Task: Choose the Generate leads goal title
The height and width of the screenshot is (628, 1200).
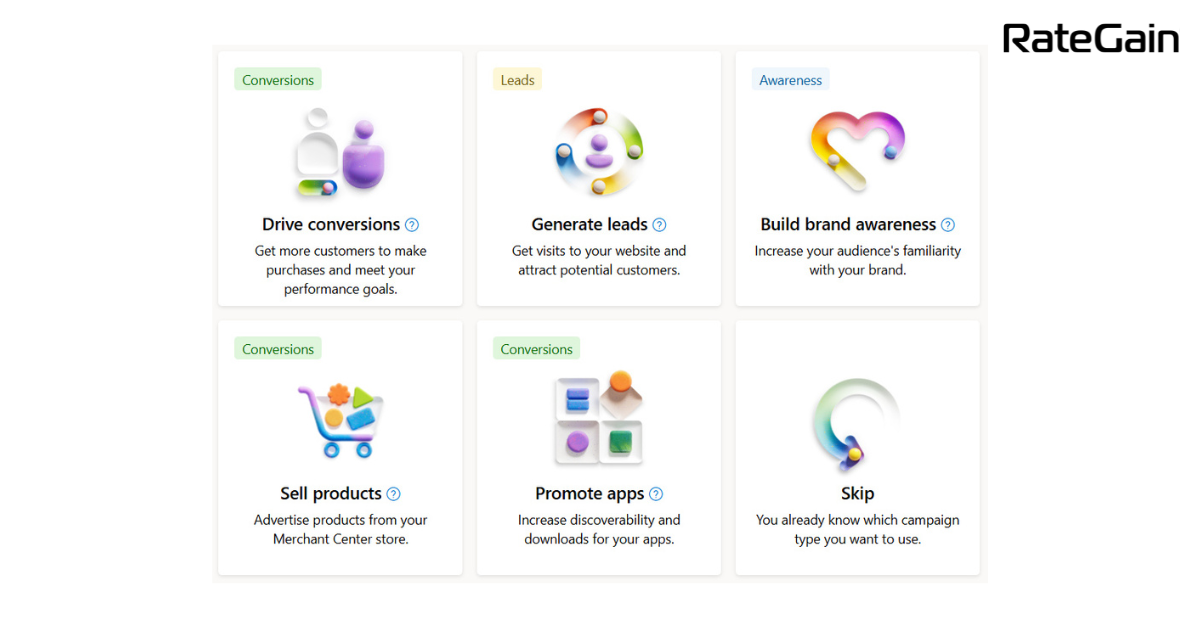Action: (x=590, y=225)
